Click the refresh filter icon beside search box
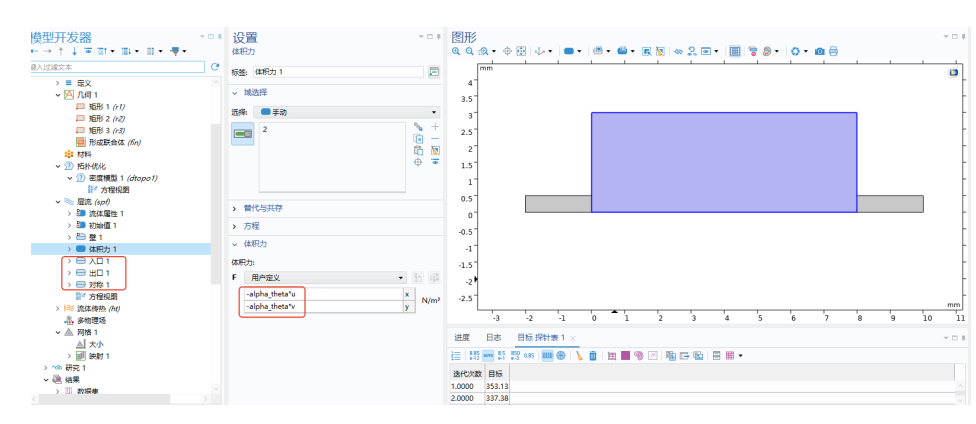The height and width of the screenshot is (424, 976). pos(215,67)
